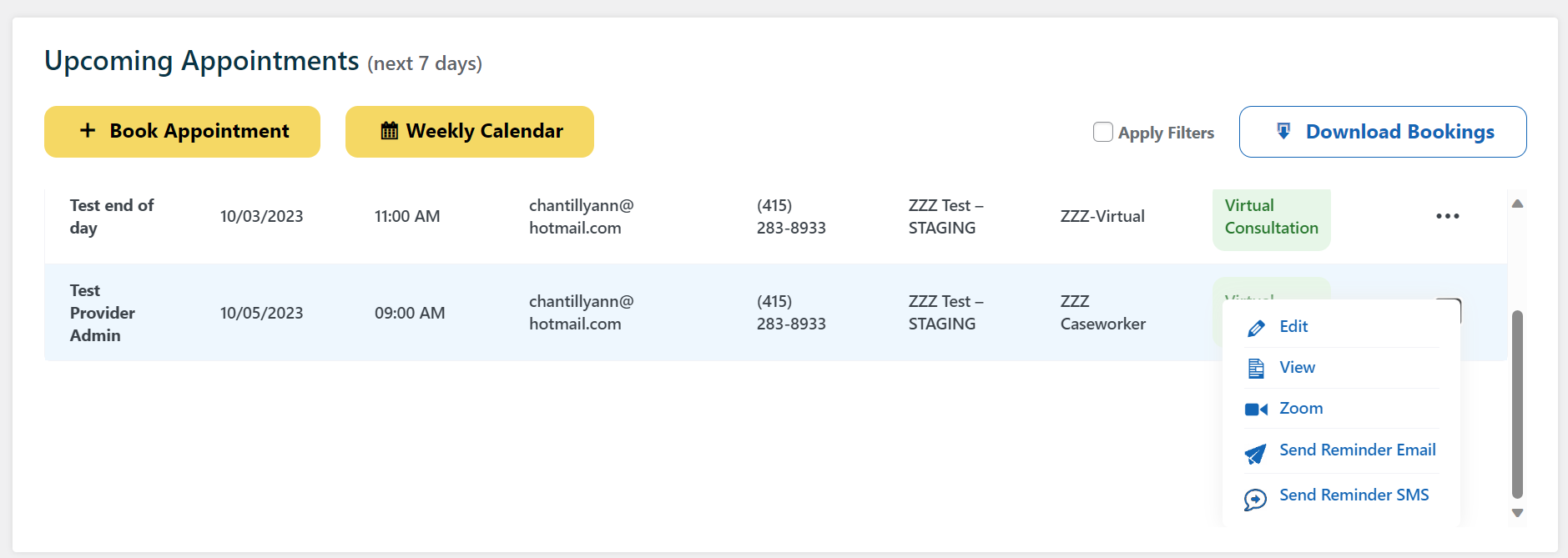Click the plus icon on Book Appointment
Viewport: 1568px width, 558px height.
point(88,131)
